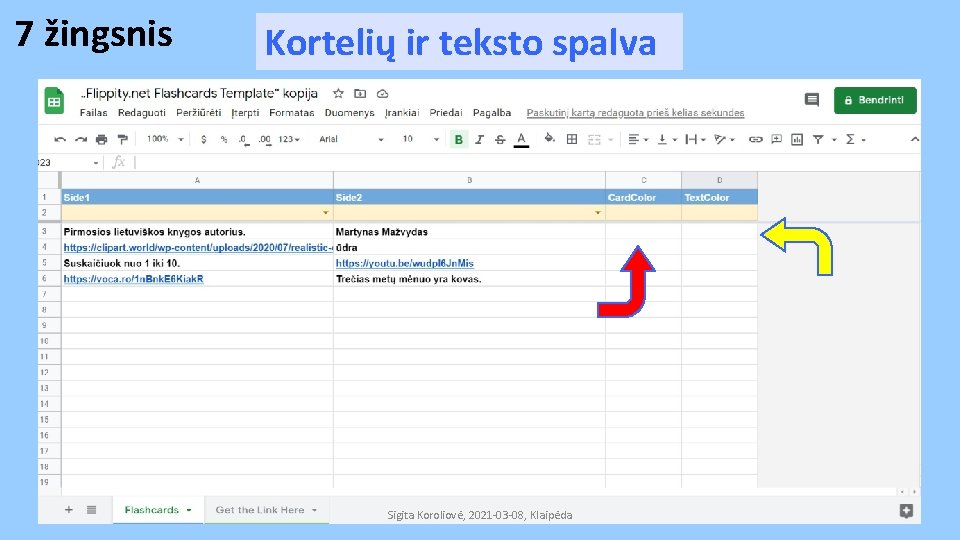
Task: Toggle strikethrough formatting
Action: coord(500,140)
